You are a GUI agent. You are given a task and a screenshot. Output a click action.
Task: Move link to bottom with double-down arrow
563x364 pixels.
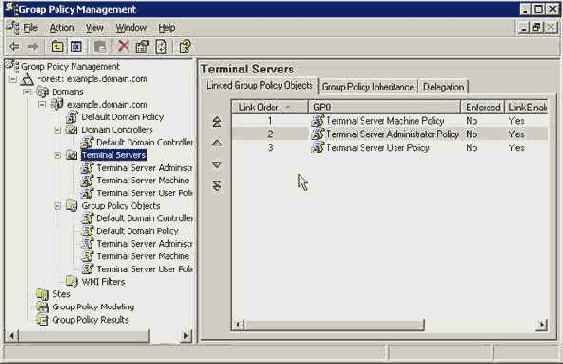(x=217, y=186)
